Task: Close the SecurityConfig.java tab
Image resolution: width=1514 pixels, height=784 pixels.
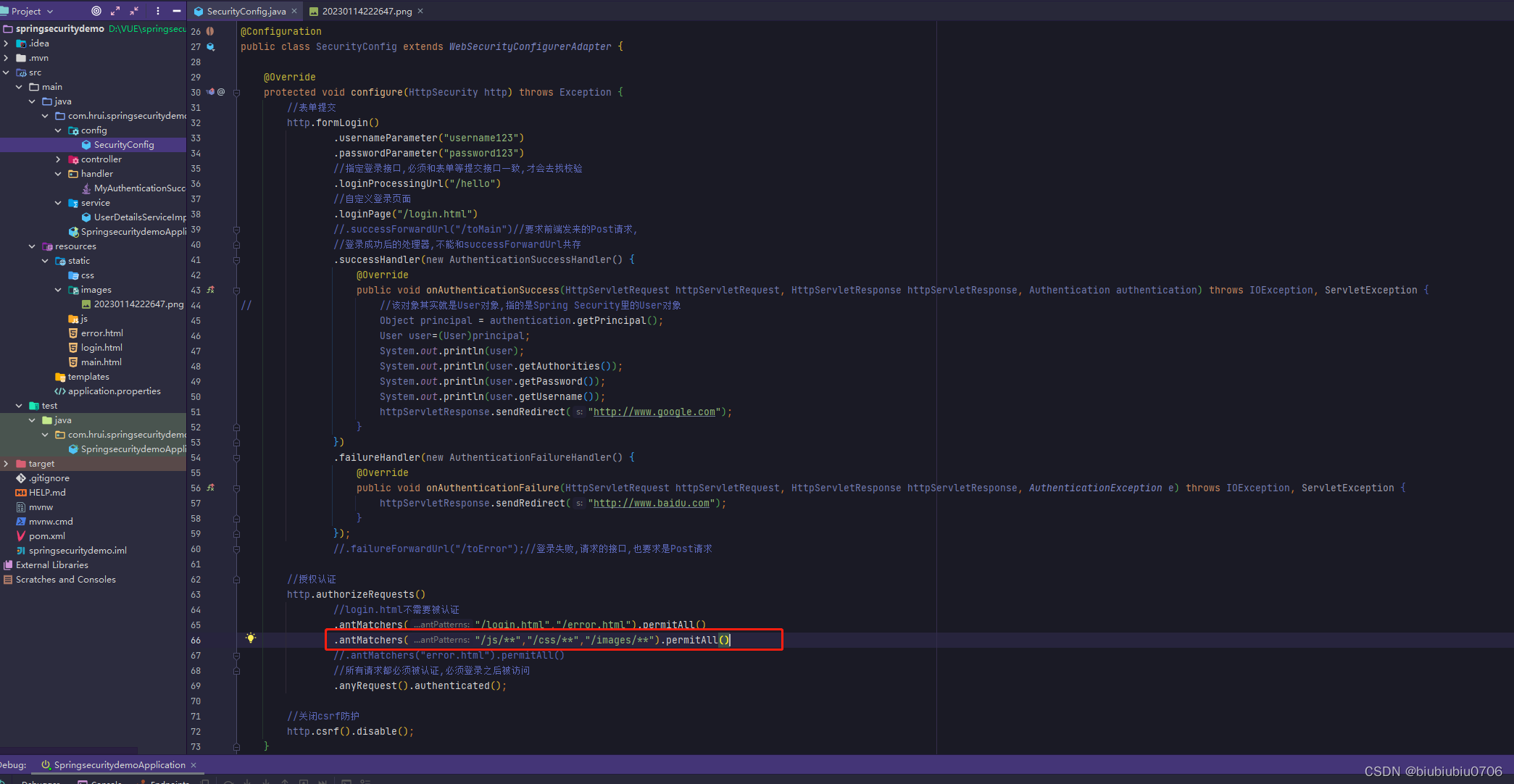Action: 294,11
